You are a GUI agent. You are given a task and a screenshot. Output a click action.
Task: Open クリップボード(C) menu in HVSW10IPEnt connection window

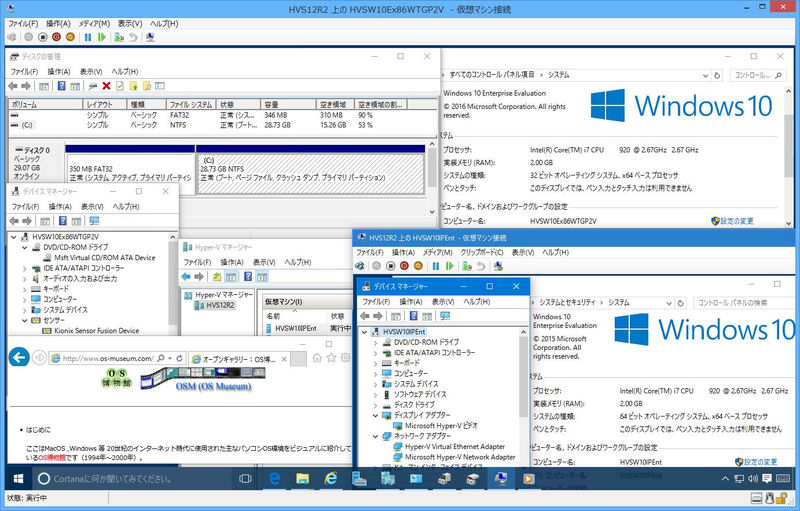click(482, 252)
